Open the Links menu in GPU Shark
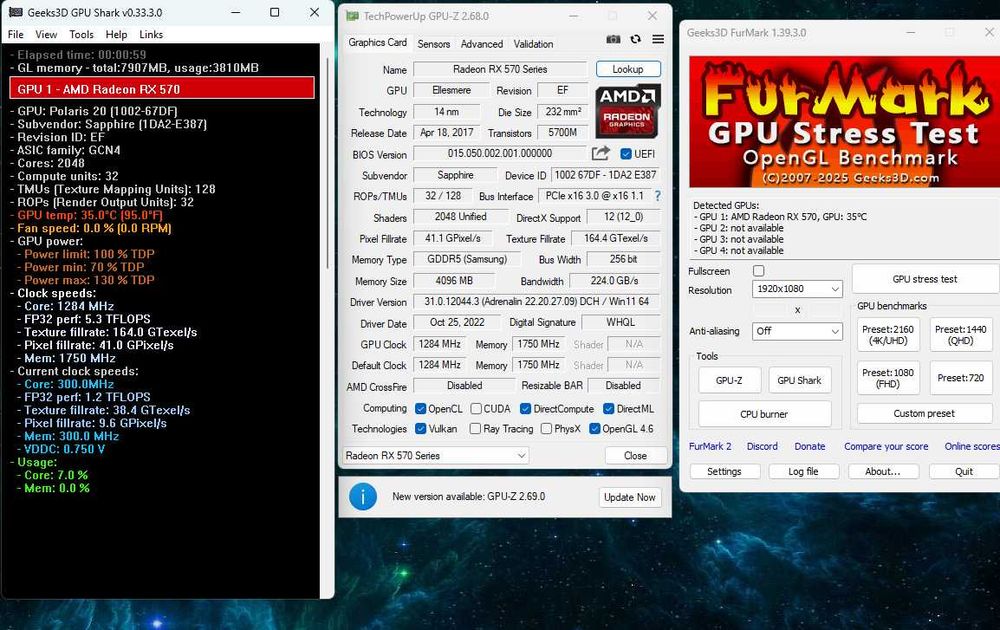The image size is (1000, 630). 151,34
